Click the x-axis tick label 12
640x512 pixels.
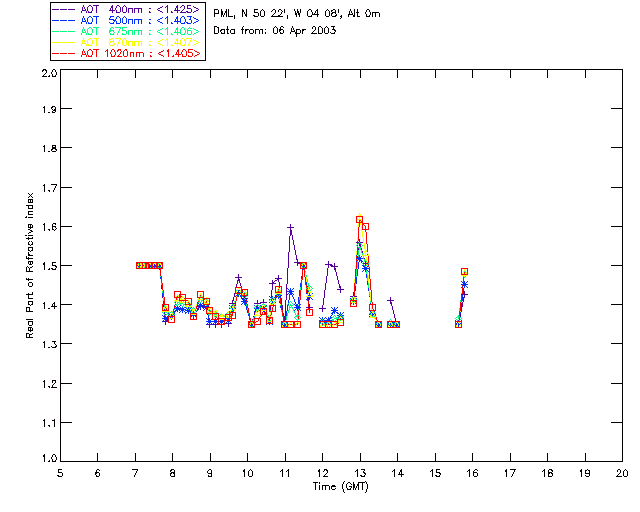pyautogui.click(x=322, y=473)
